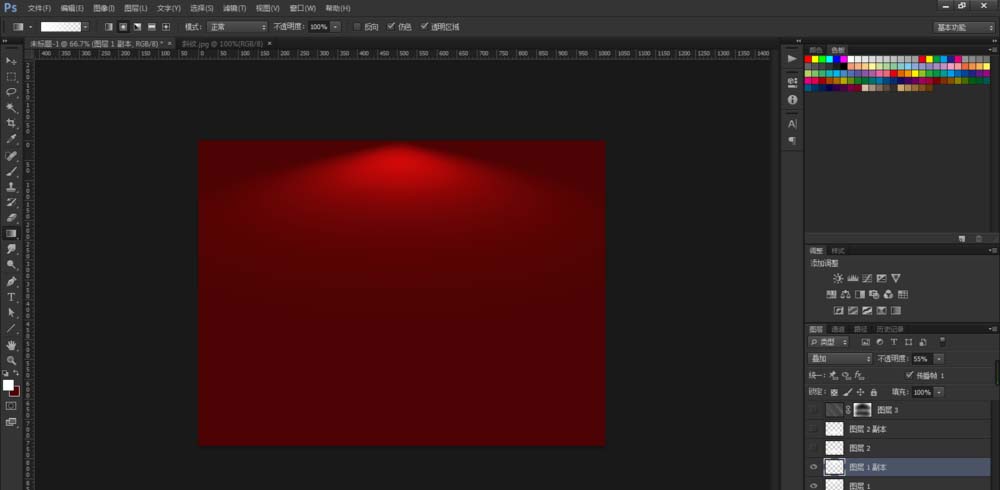The image size is (1000, 490).
Task: Select the Path Selection tool
Action: [x=11, y=313]
